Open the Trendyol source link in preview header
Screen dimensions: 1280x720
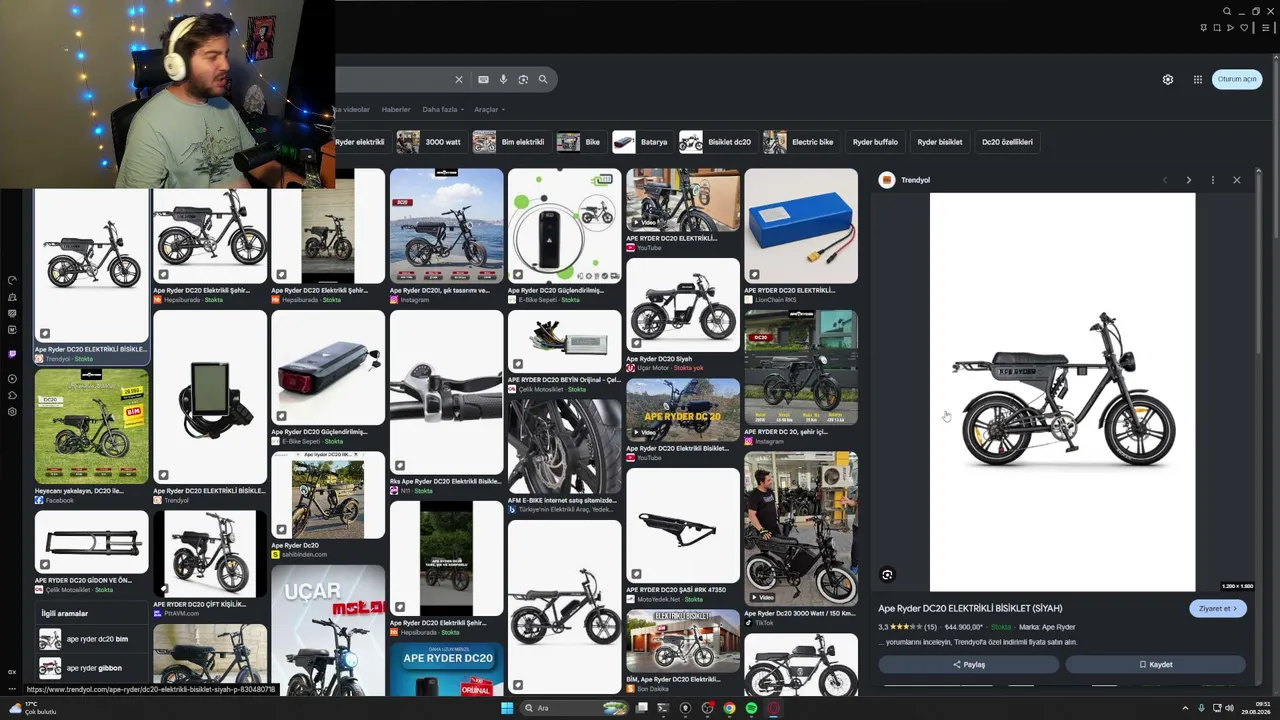click(x=905, y=180)
